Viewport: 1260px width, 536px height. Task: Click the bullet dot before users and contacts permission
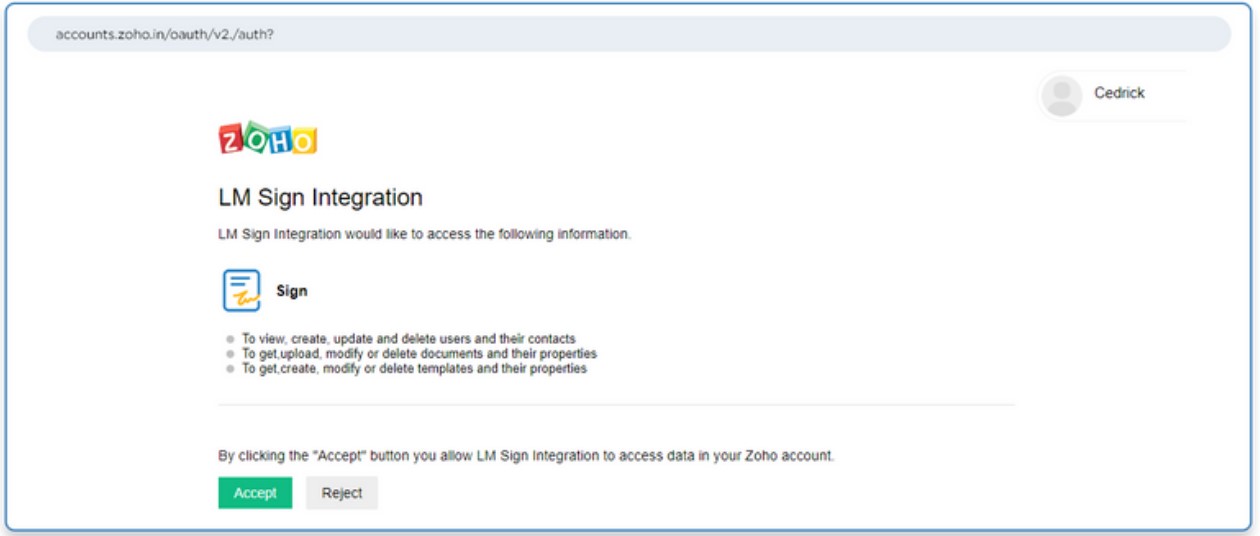(x=230, y=339)
